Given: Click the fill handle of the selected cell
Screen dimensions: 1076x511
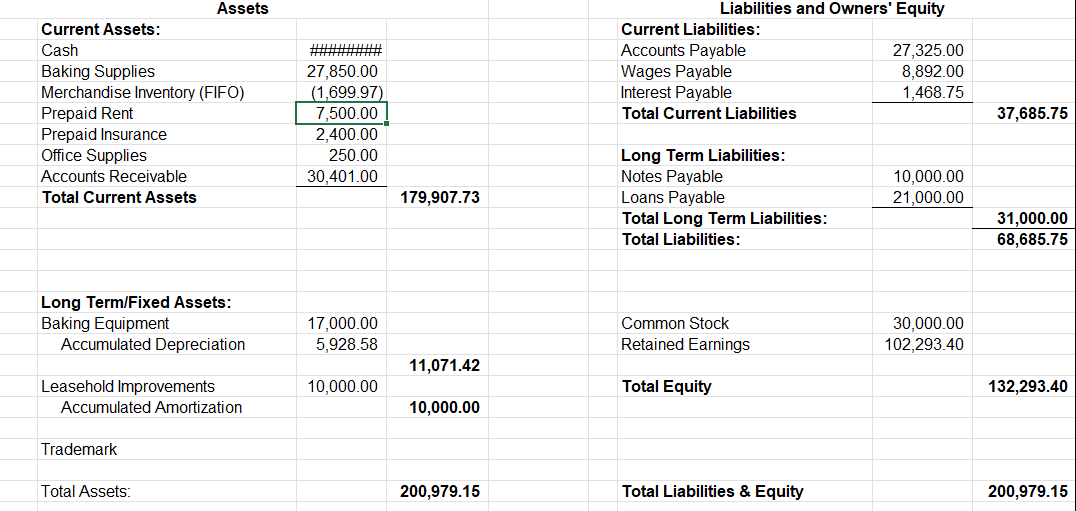Looking at the screenshot, I should (388, 124).
